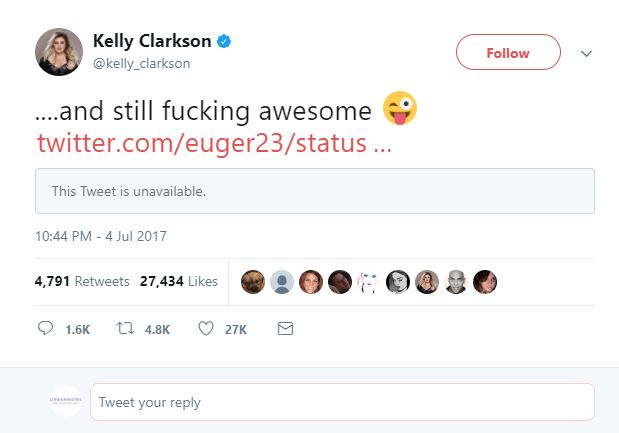Click the first liker's avatar

point(254,282)
